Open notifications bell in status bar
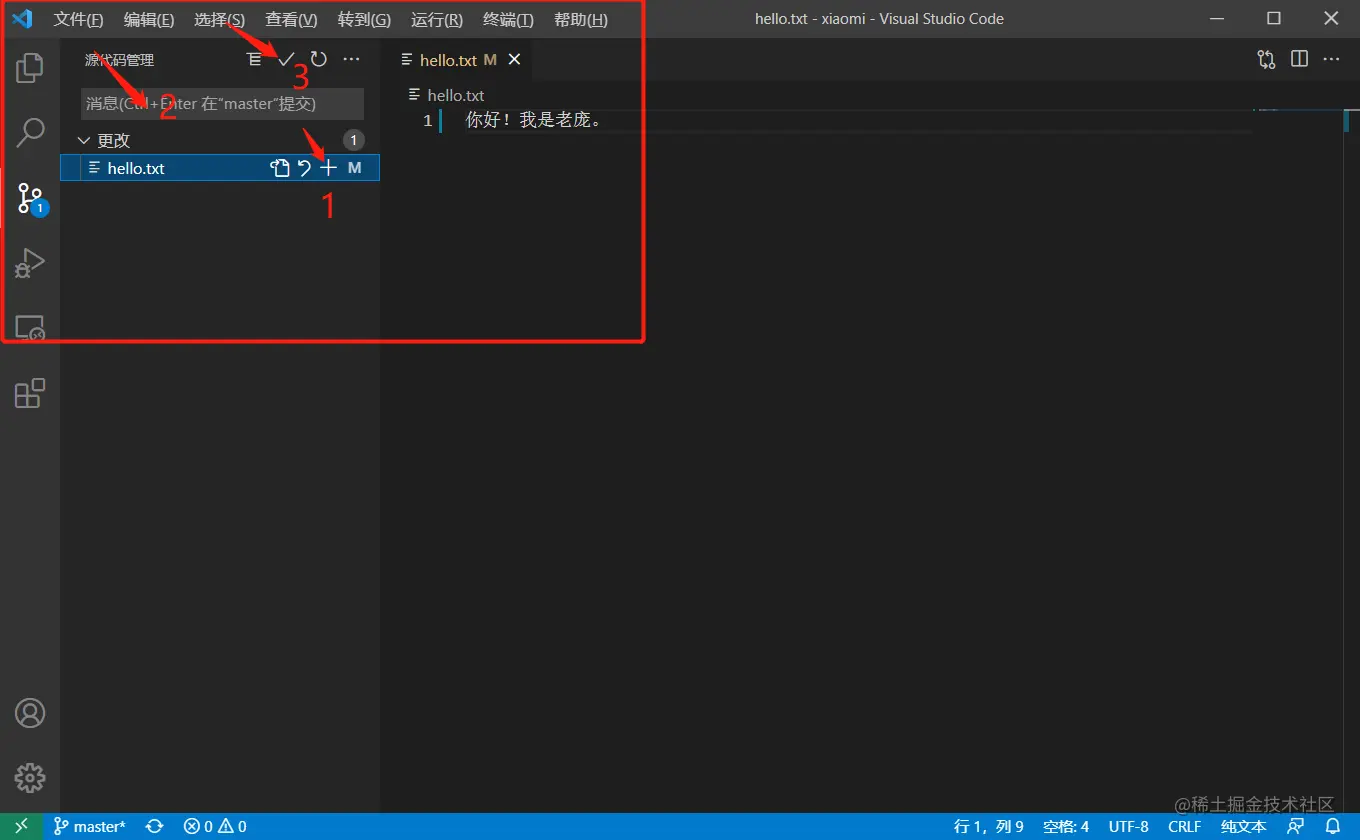Viewport: 1360px width, 840px height. point(1332,826)
